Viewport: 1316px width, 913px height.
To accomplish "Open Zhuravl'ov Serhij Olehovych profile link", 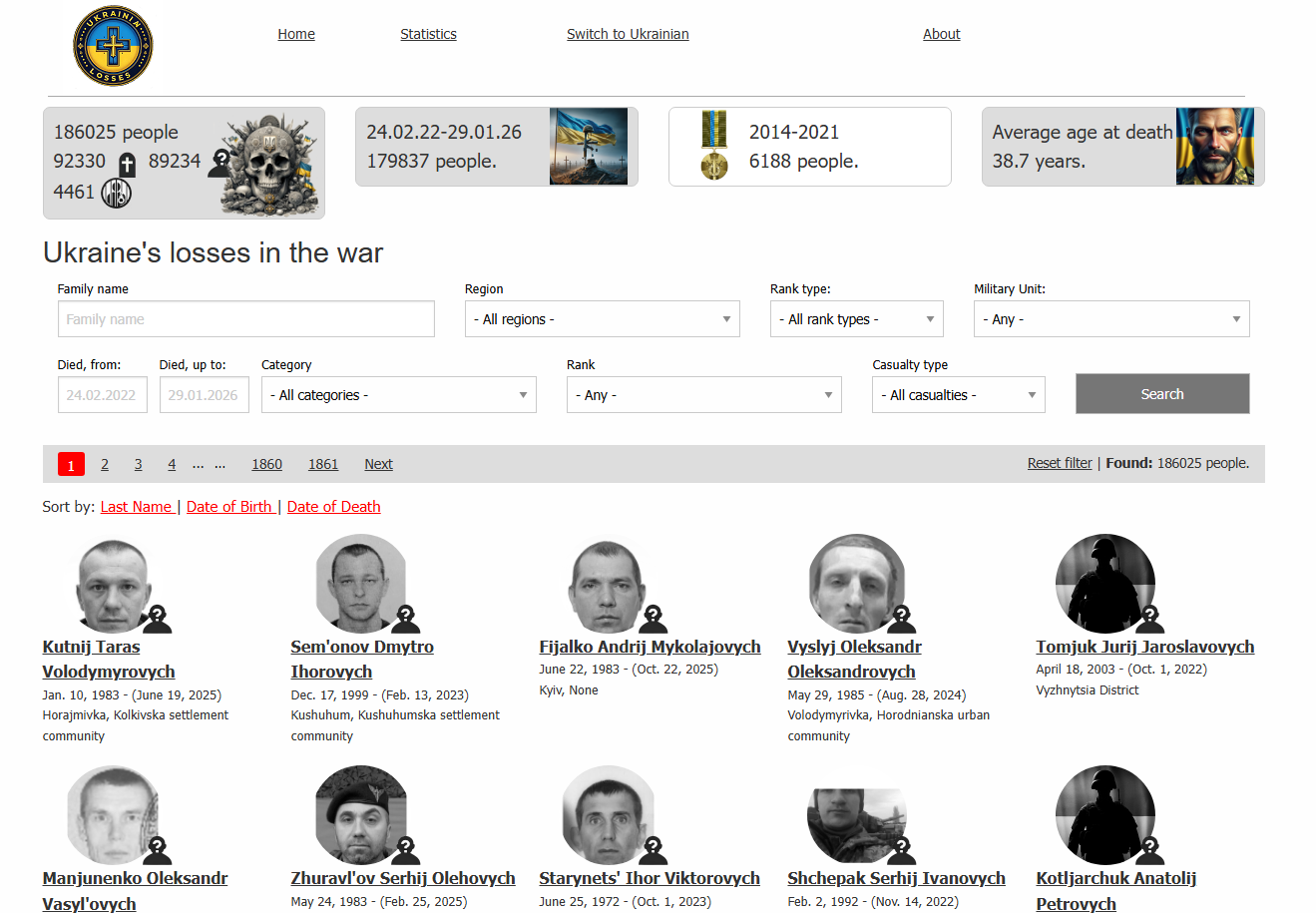I will [x=403, y=878].
